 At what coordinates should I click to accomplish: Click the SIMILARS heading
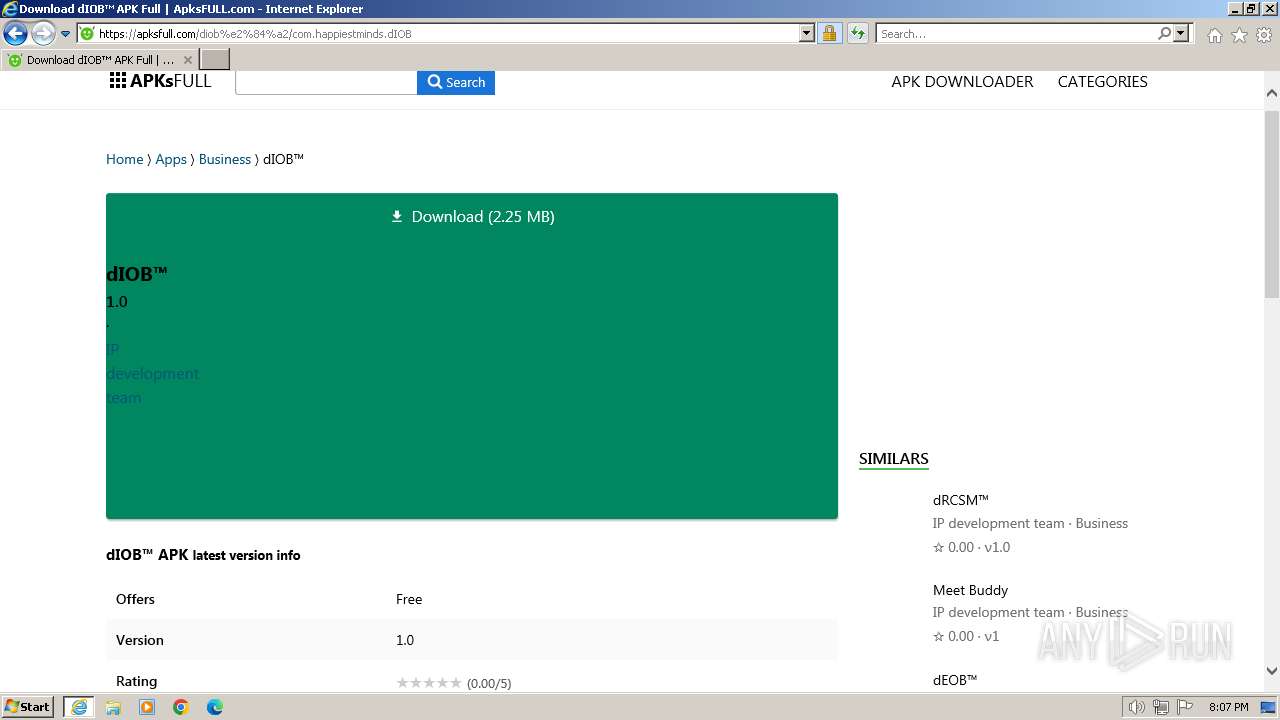tap(893, 459)
